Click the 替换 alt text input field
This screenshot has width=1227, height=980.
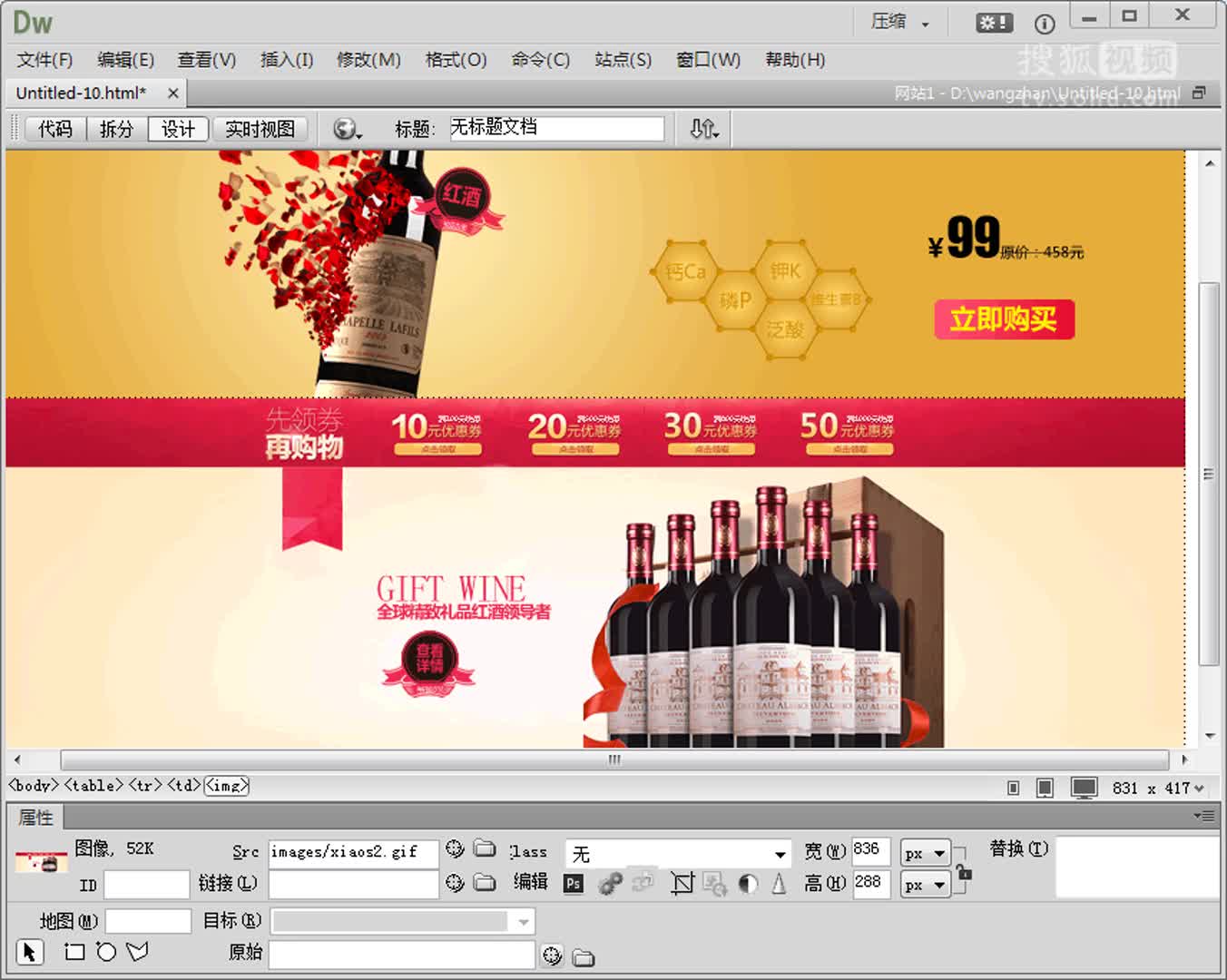(x=1136, y=867)
